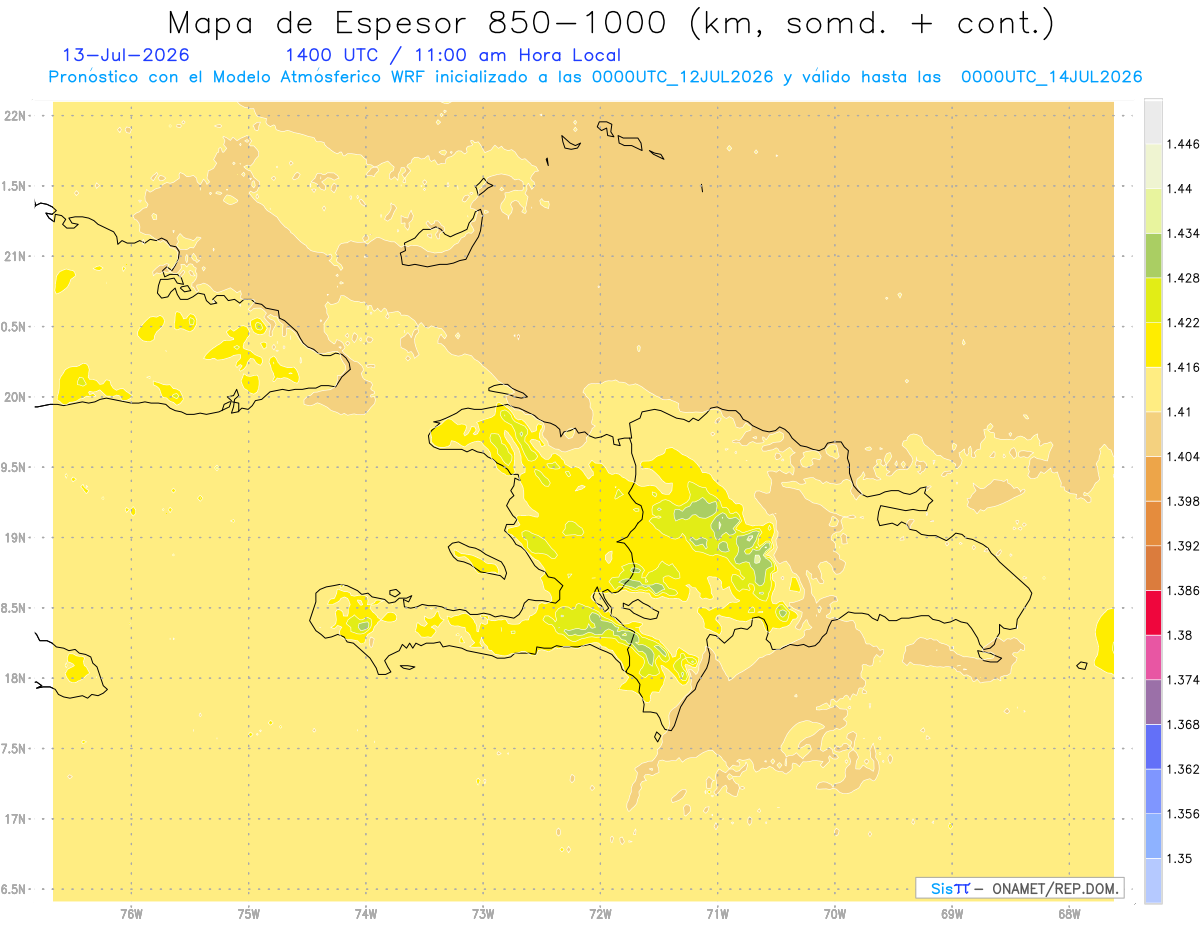The image size is (1200, 927).
Task: Click the colorbar value label '1.41'
Action: pyautogui.click(x=1179, y=412)
